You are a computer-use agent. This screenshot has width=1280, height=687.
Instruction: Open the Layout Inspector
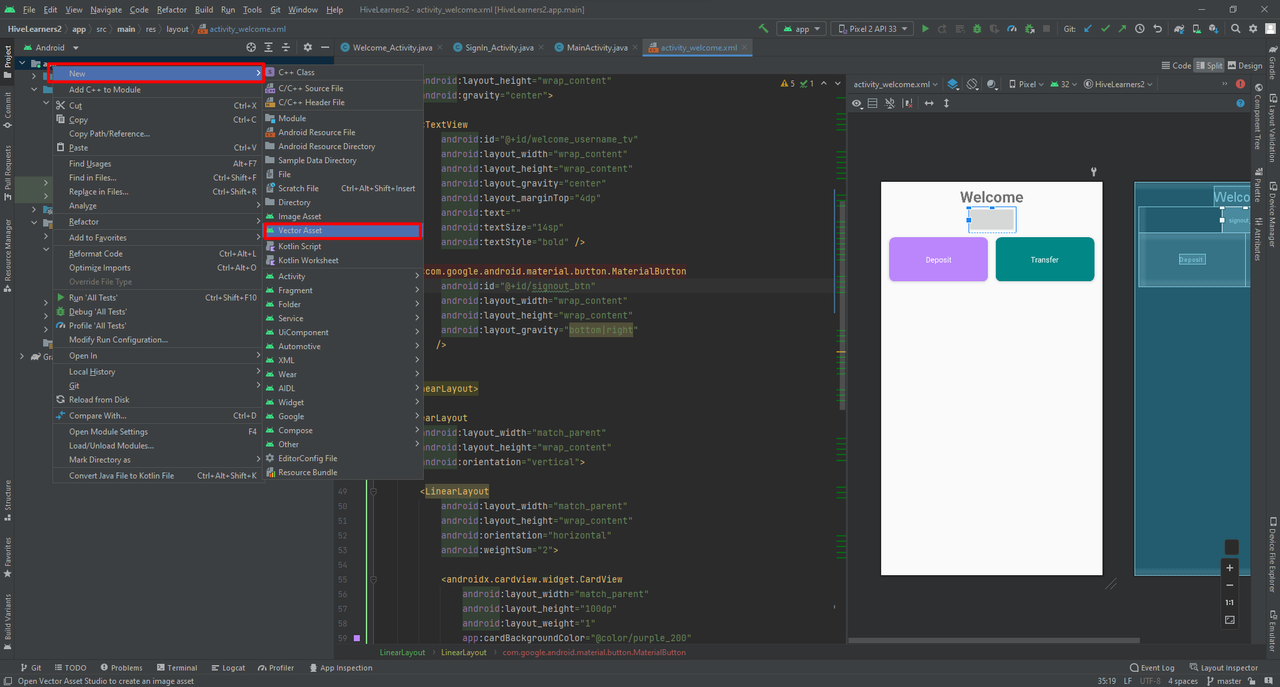(1223, 668)
